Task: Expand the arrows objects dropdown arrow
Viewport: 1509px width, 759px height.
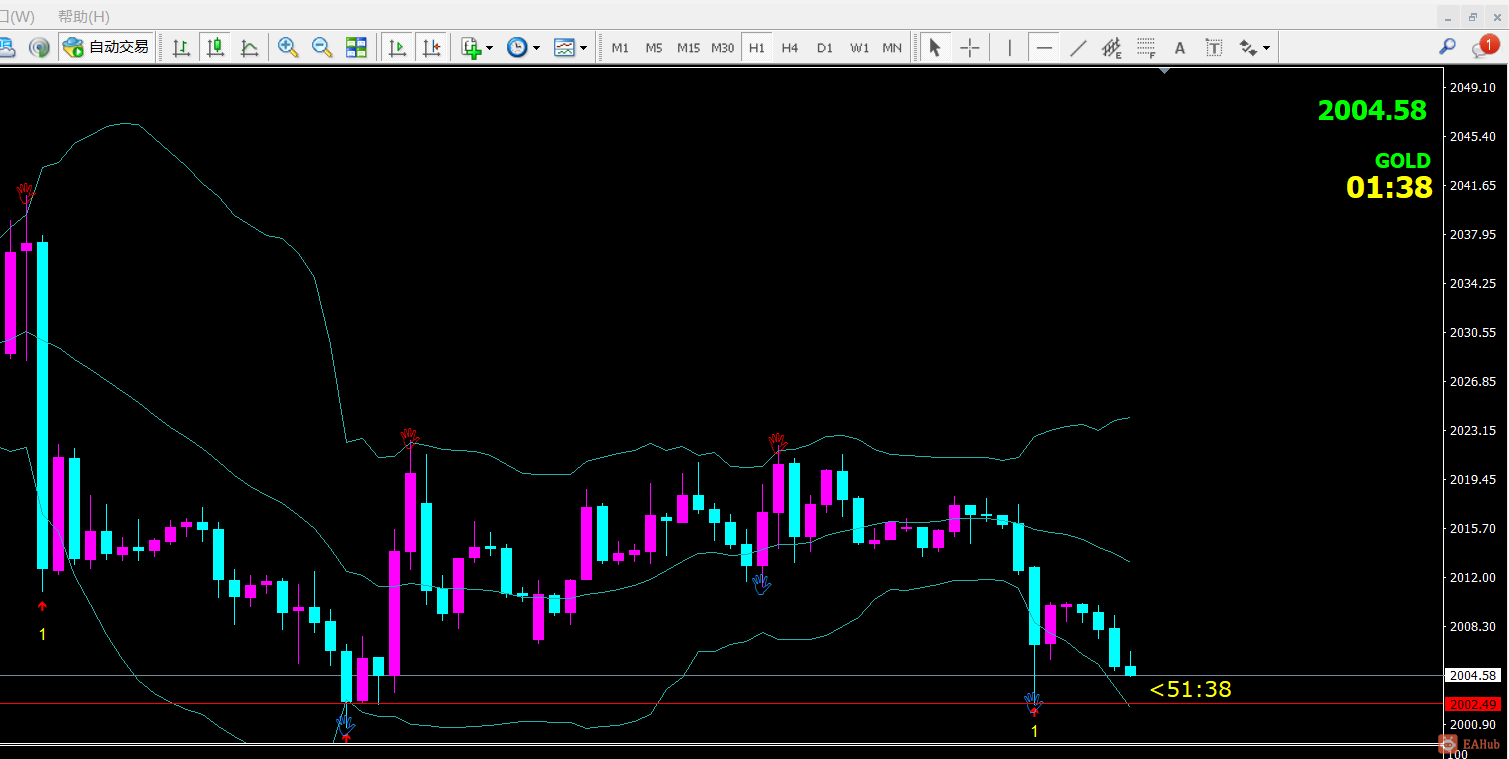Action: (1266, 47)
